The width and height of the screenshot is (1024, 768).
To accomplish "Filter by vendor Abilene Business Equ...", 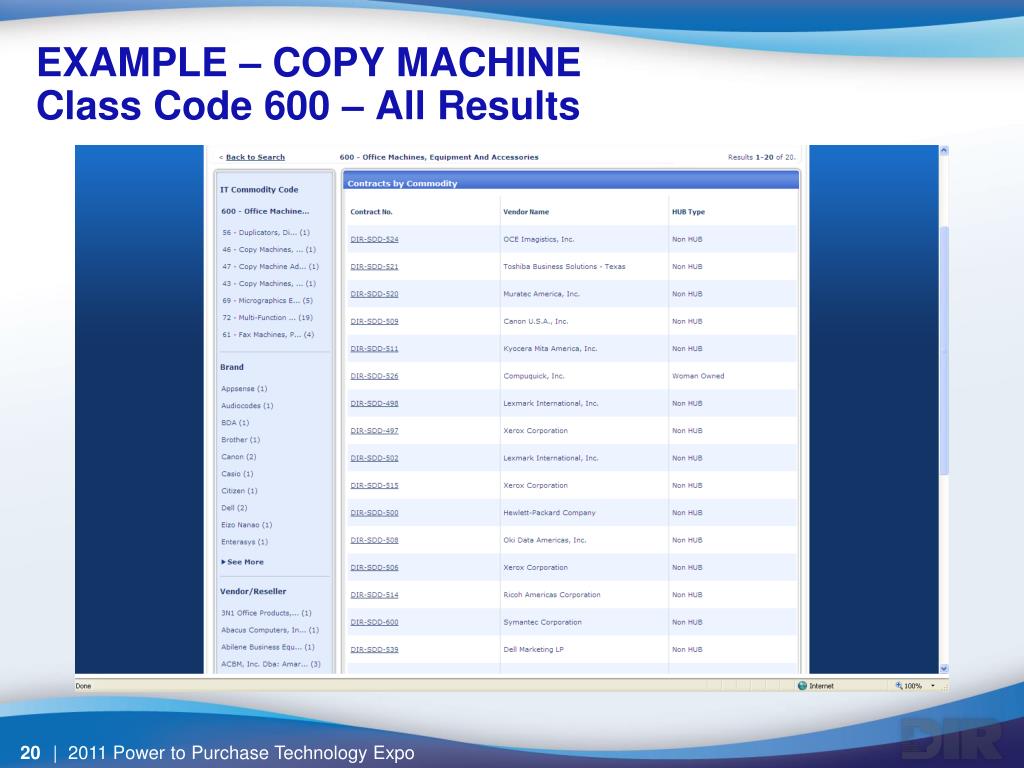I will coord(268,647).
